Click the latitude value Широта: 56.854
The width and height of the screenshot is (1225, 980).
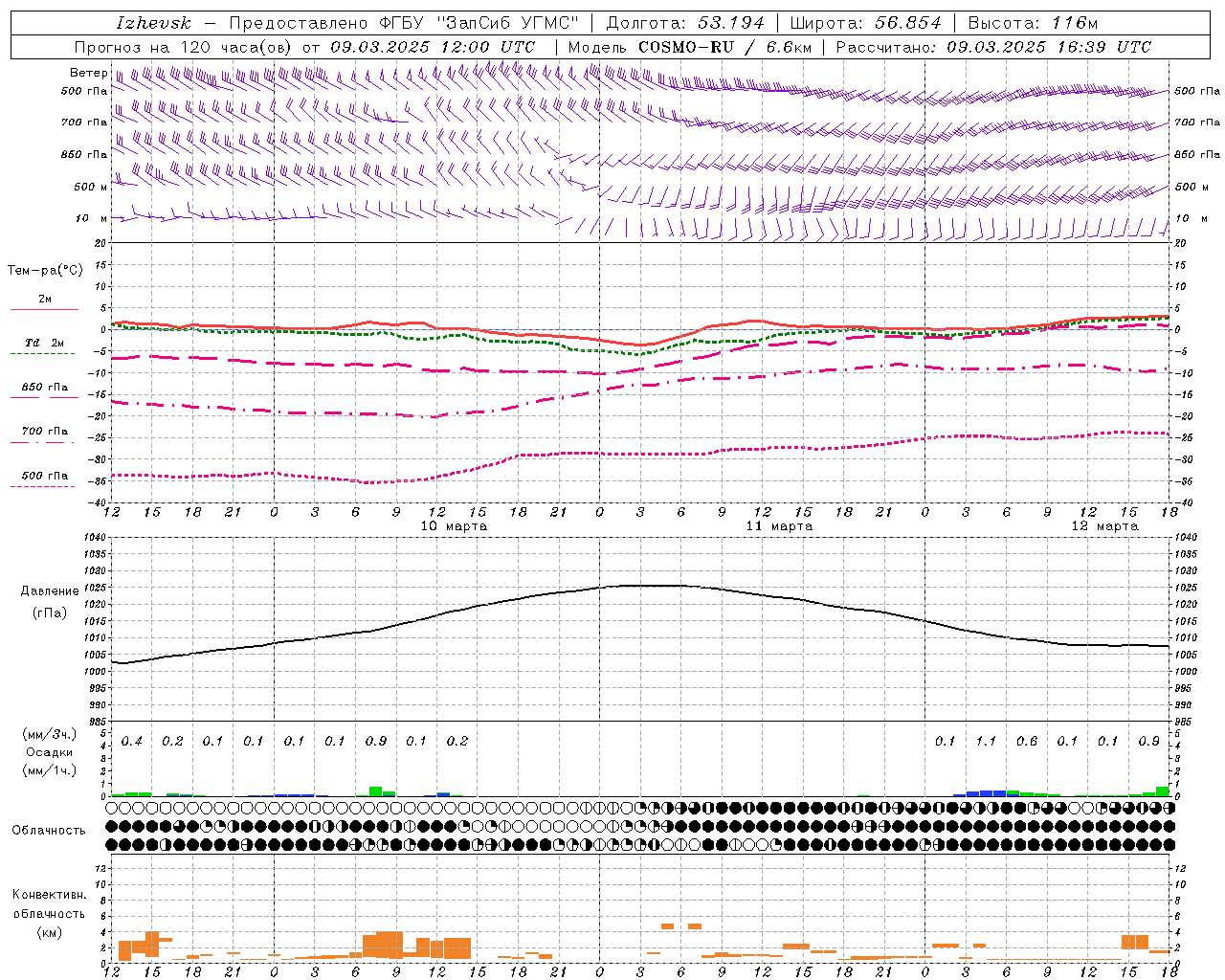pyautogui.click(x=865, y=23)
